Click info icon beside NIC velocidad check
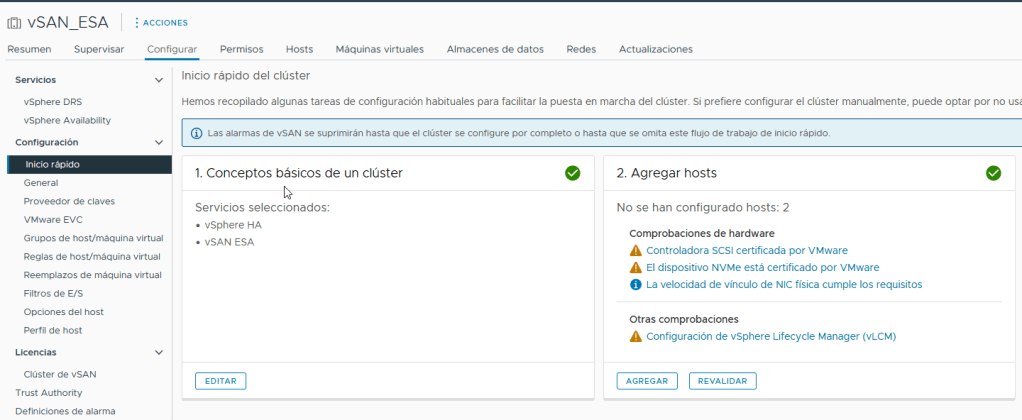This screenshot has height=420, width=1022. (x=636, y=285)
